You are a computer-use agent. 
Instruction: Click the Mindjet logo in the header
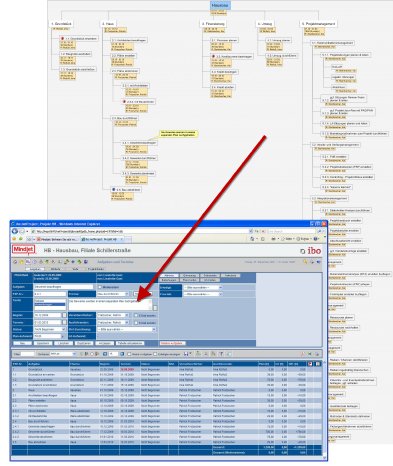pos(24,249)
